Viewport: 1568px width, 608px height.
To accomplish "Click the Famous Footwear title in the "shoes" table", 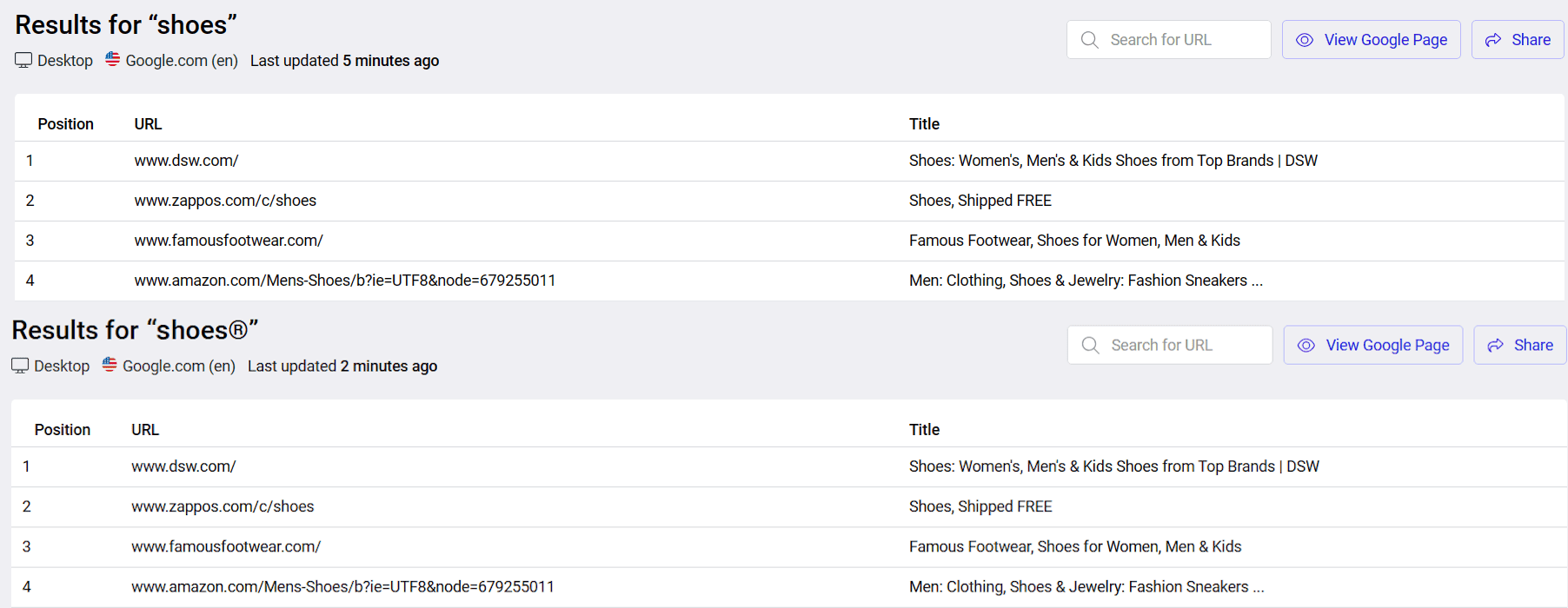I will tap(1074, 241).
